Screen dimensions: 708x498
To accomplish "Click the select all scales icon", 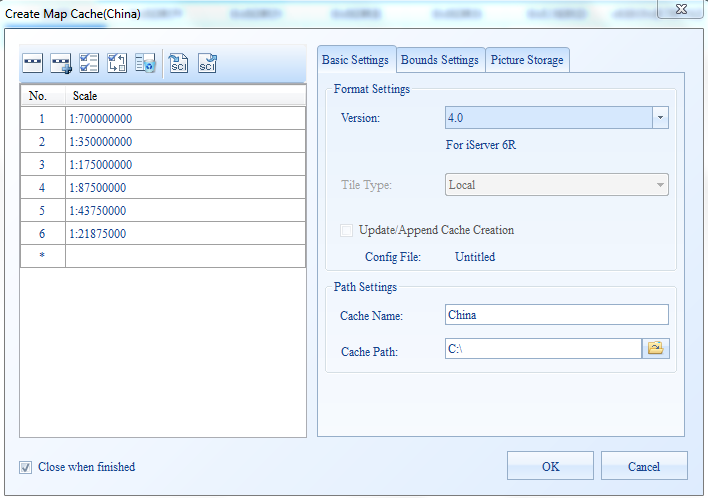I will pos(89,66).
